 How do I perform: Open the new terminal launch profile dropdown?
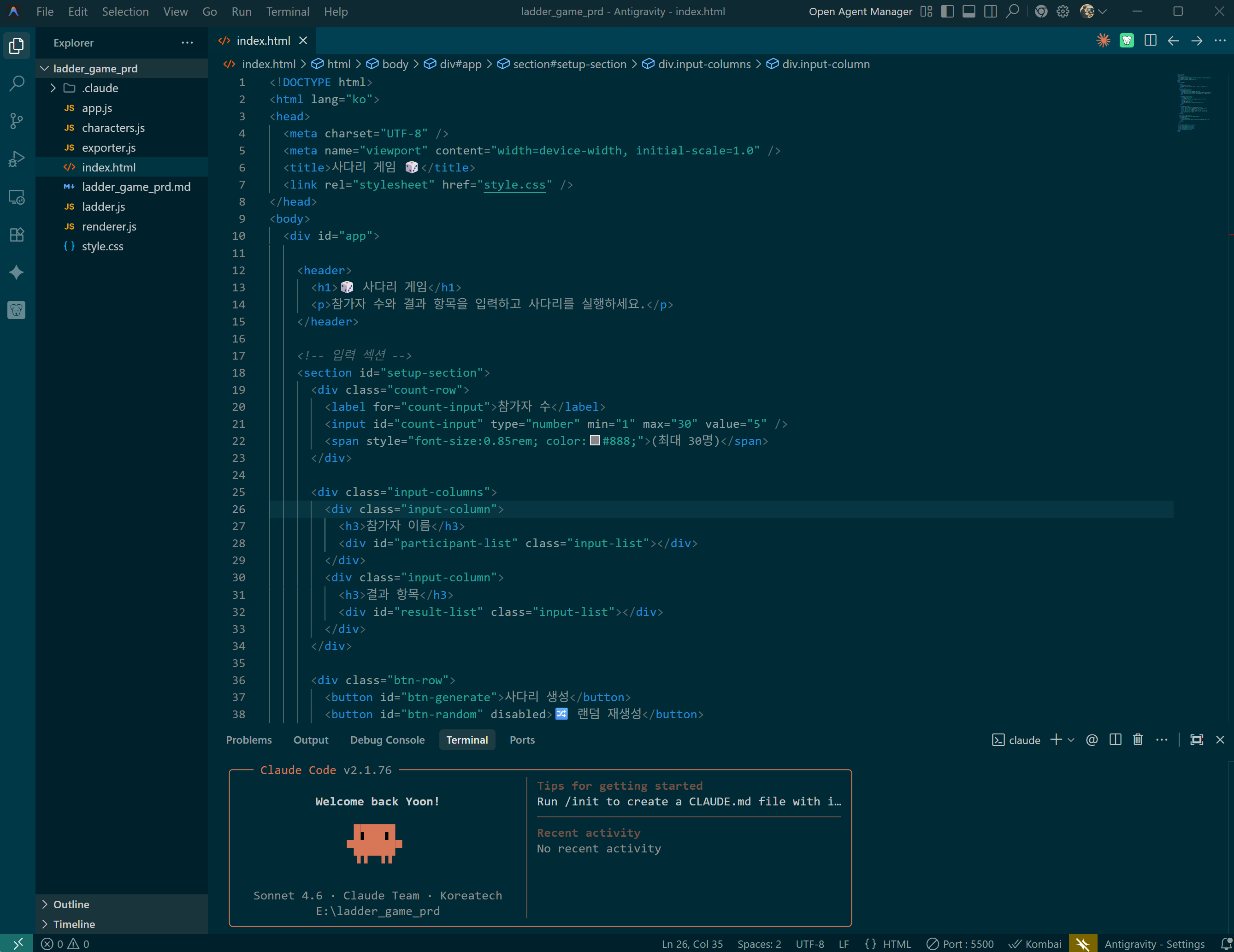[1071, 739]
